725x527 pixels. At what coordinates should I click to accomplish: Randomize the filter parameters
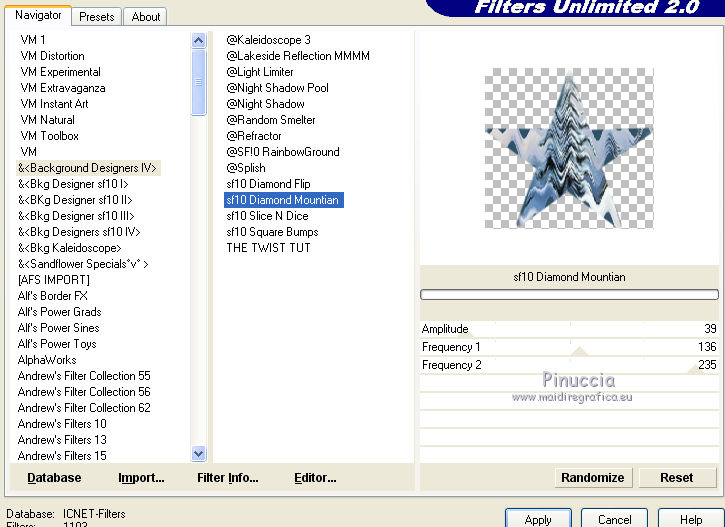point(592,478)
